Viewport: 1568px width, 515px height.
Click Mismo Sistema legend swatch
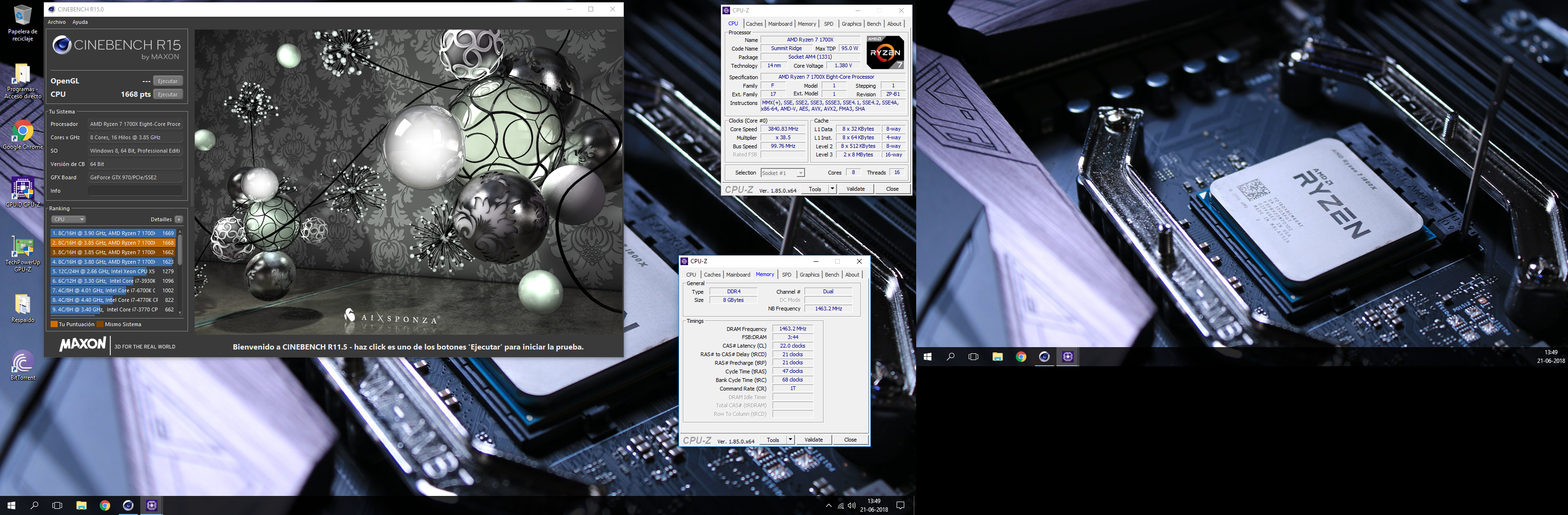[x=100, y=324]
